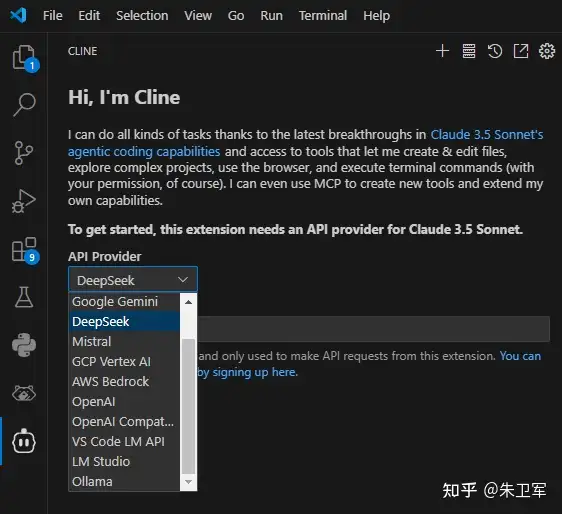Open Run and Debug view
Viewport: 562px width, 514px height.
(x=24, y=201)
